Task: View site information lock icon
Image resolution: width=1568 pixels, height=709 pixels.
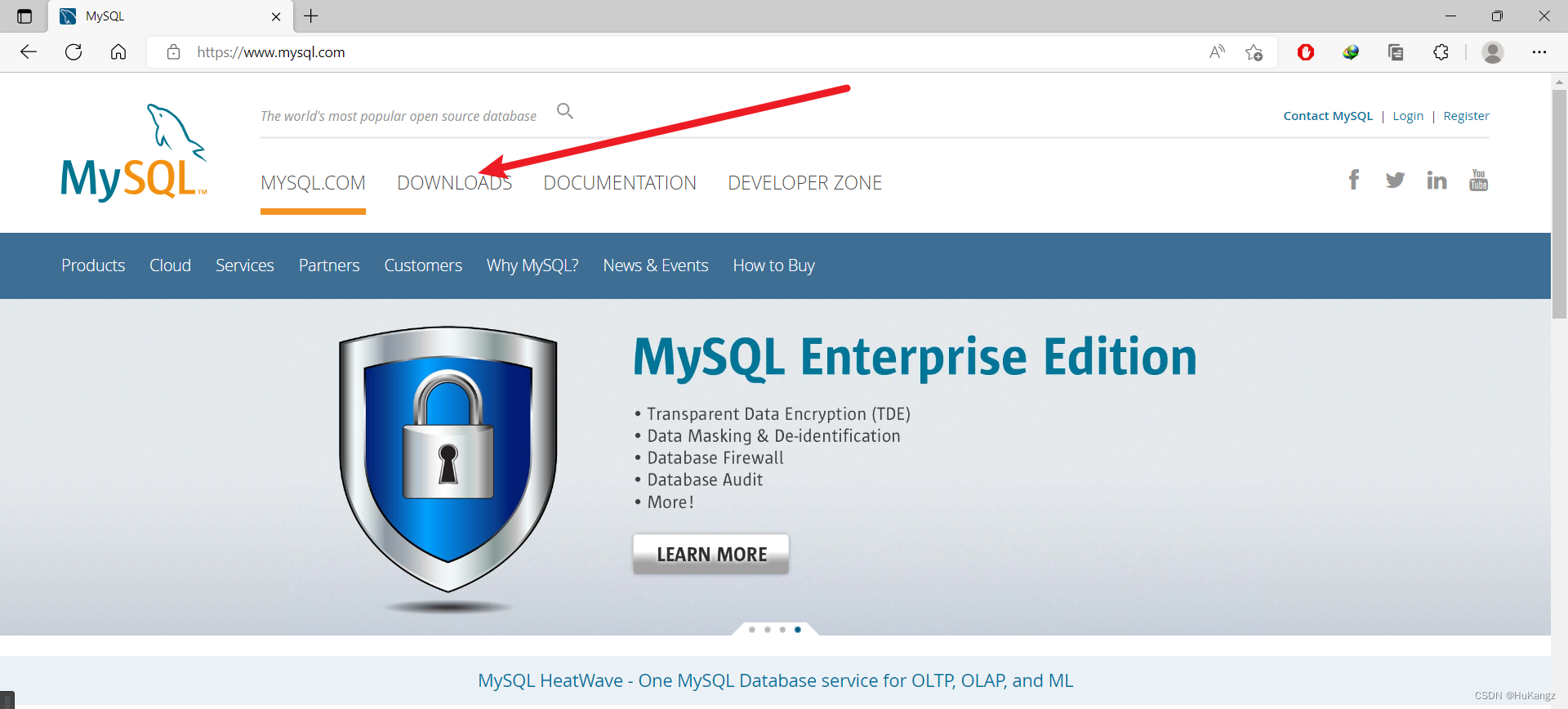Action: [x=173, y=52]
